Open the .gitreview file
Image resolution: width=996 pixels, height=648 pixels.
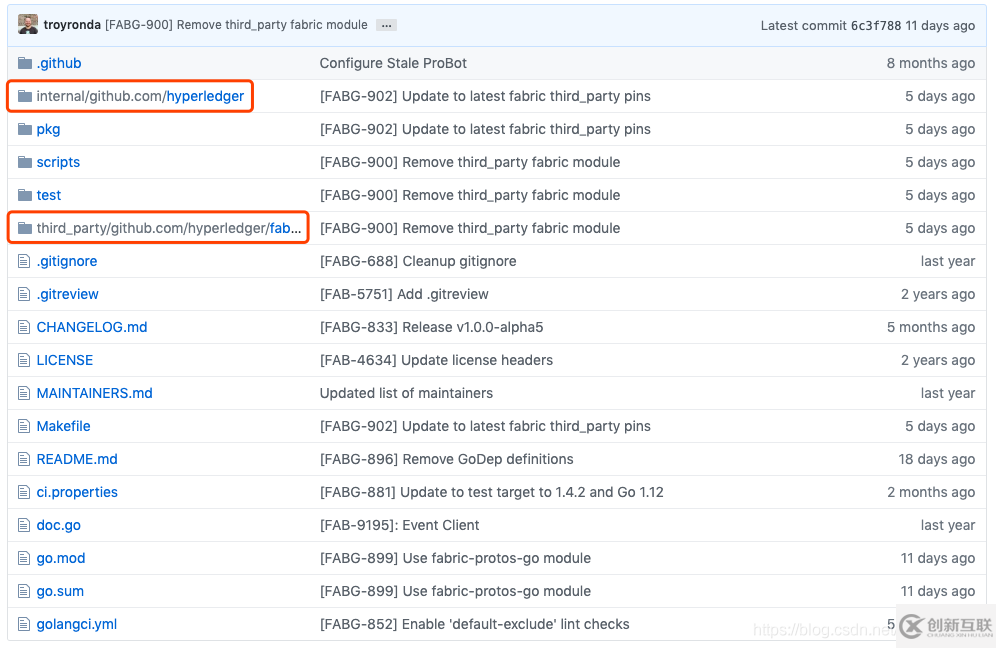pos(67,294)
